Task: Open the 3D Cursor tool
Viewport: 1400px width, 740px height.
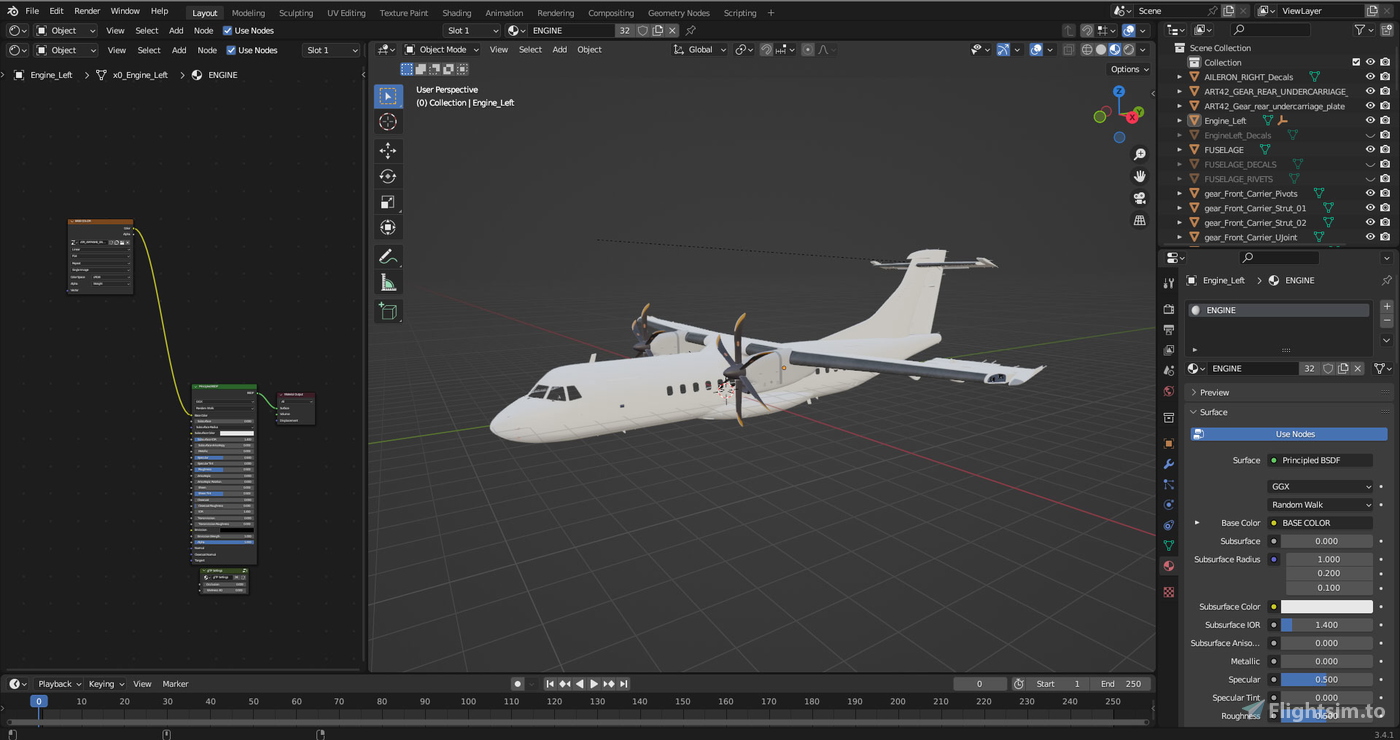Action: coord(388,121)
